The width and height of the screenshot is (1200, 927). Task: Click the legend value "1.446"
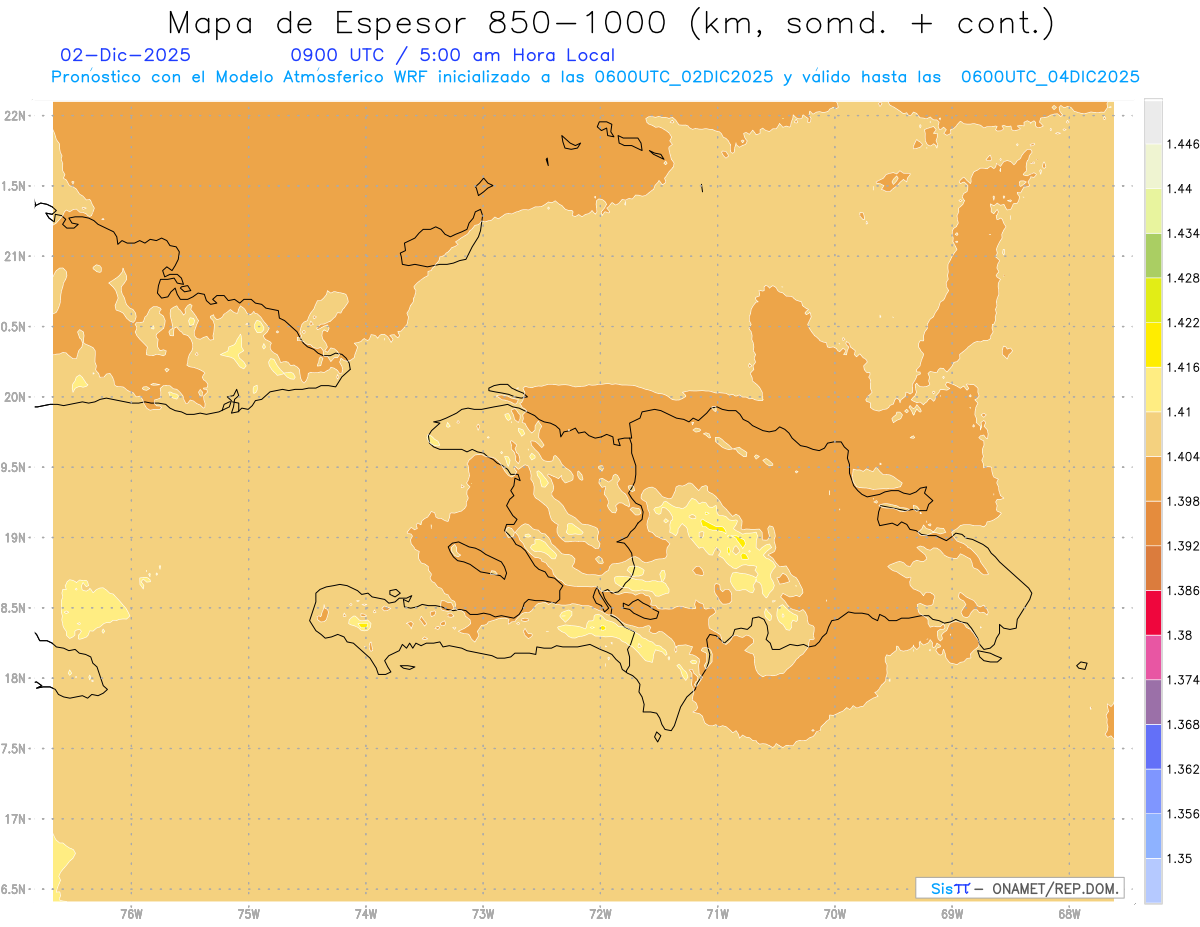coord(1184,145)
